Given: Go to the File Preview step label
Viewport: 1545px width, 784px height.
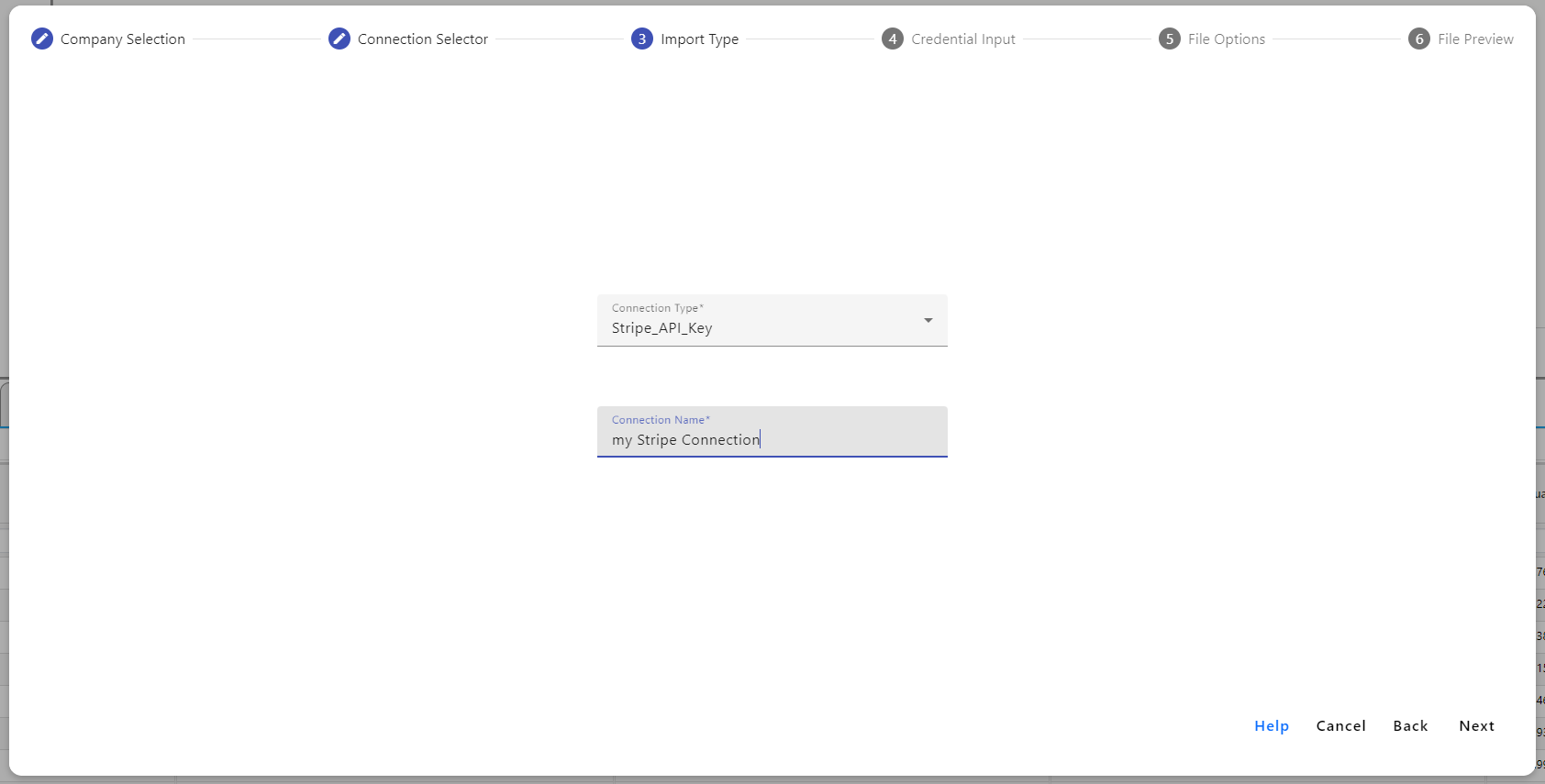Looking at the screenshot, I should click(x=1475, y=39).
